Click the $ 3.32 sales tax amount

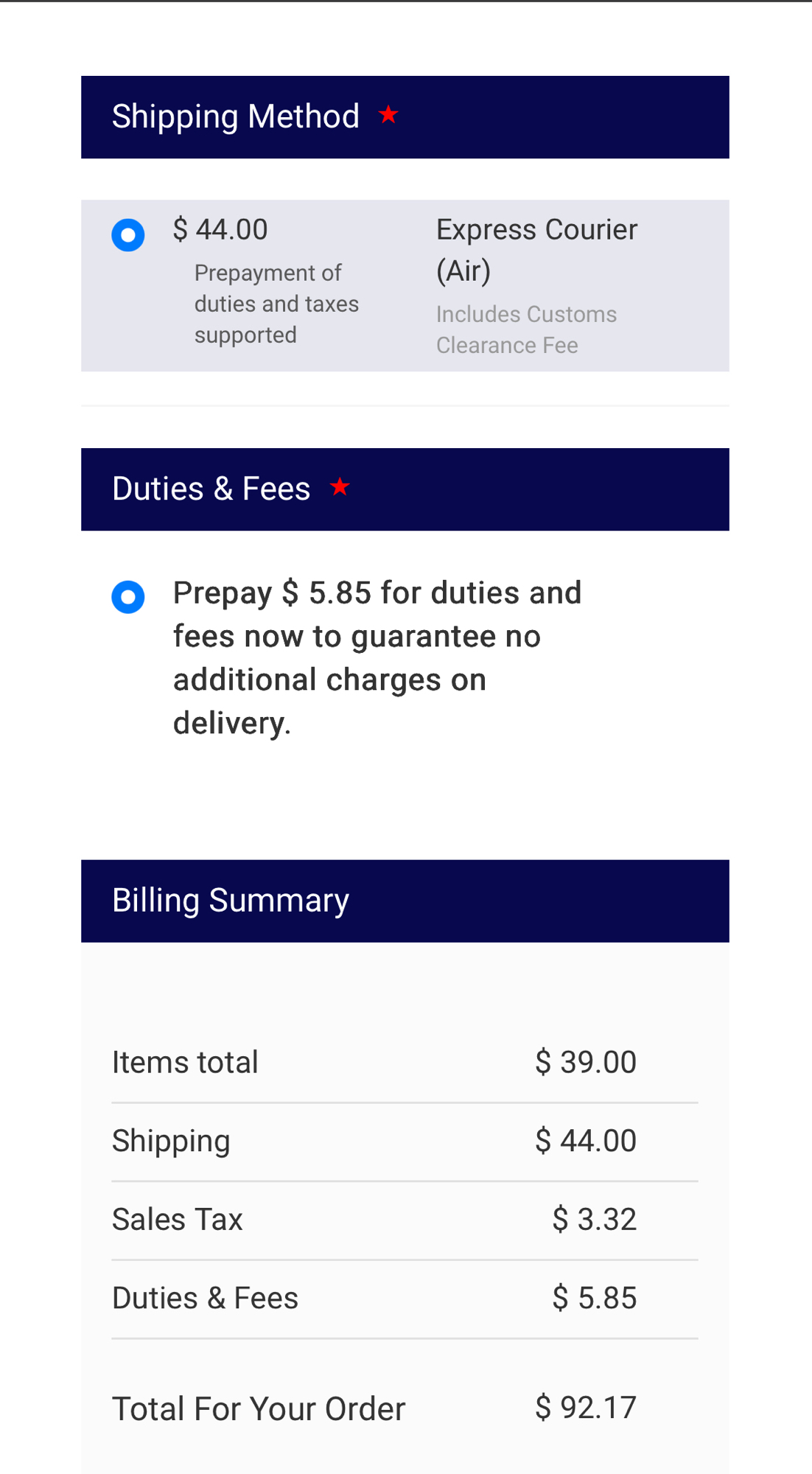(594, 1220)
